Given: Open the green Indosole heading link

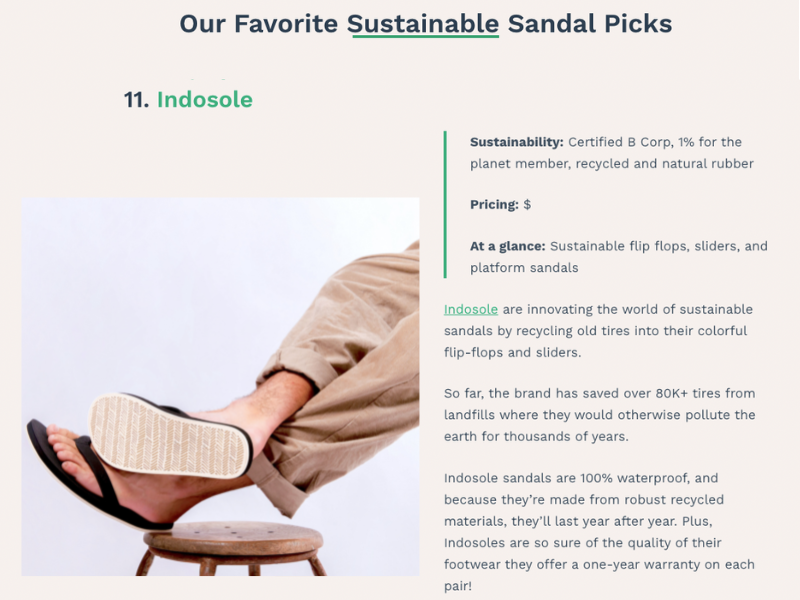Looking at the screenshot, I should point(205,99).
